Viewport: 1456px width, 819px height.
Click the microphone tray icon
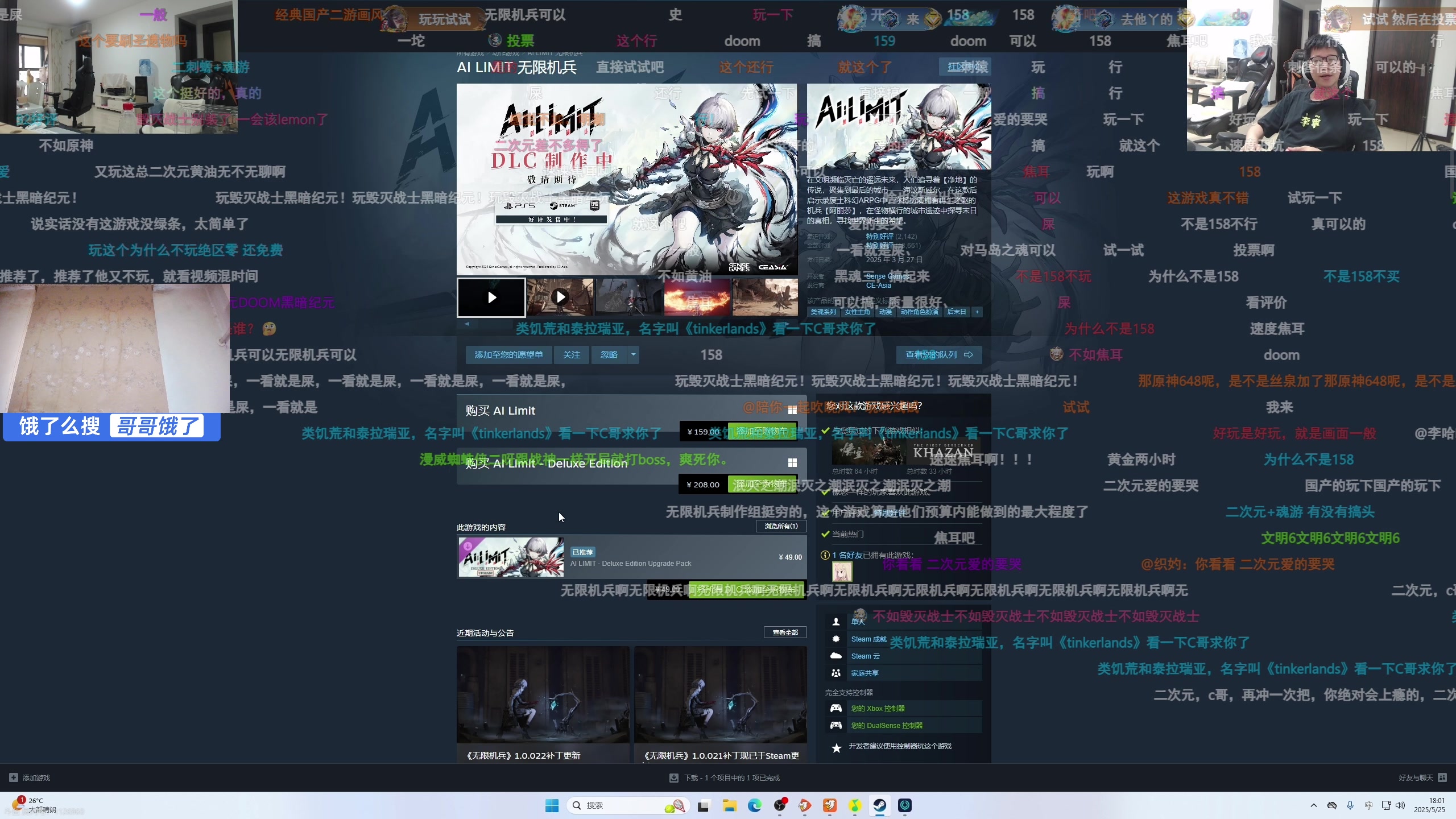[1350, 805]
